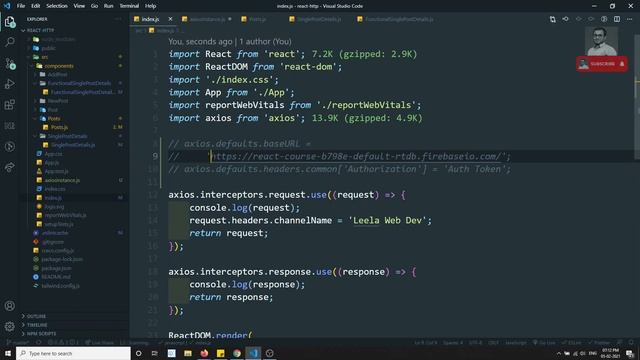The width and height of the screenshot is (640, 360).
Task: Click the GitLens blame annotation above line 1
Action: 230,42
